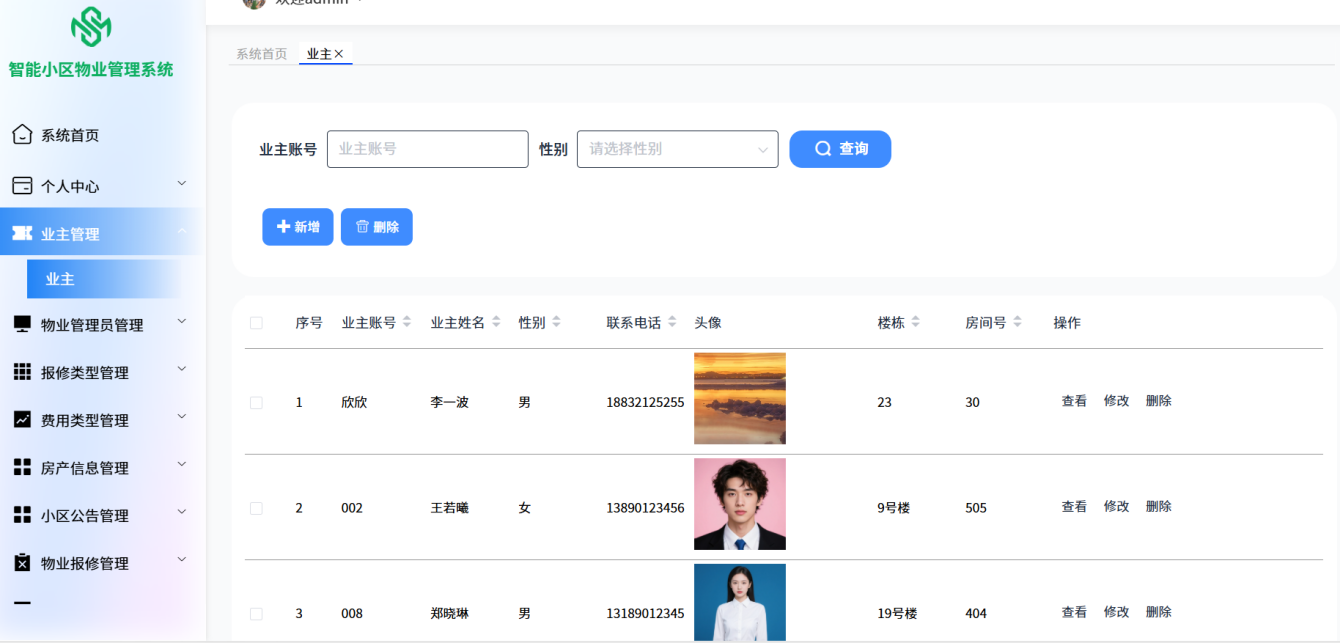Click the admin avatar at the top
Screen dimensions: 1340x643
[x=254, y=4]
